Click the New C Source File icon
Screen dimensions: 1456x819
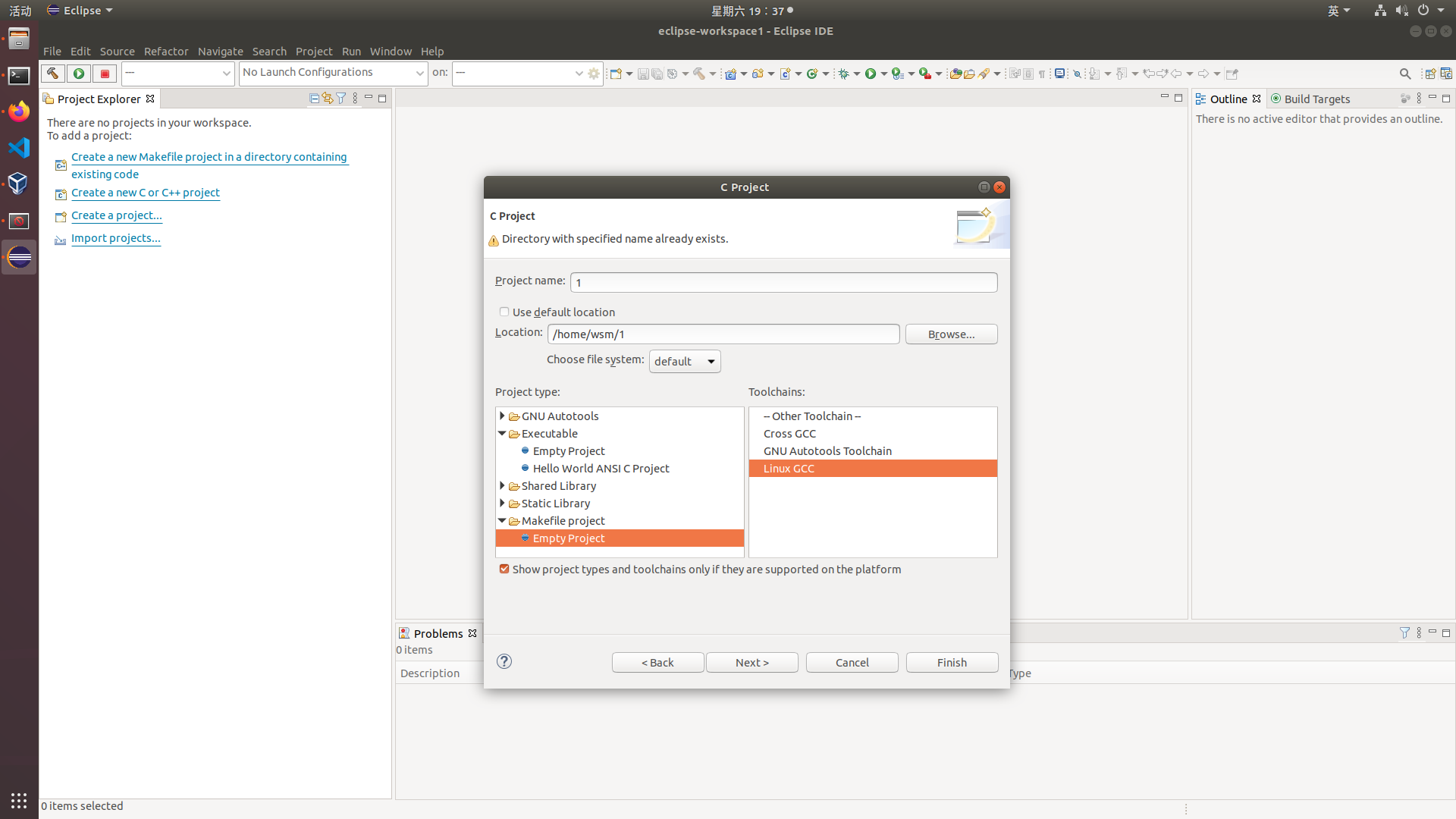[x=786, y=74]
